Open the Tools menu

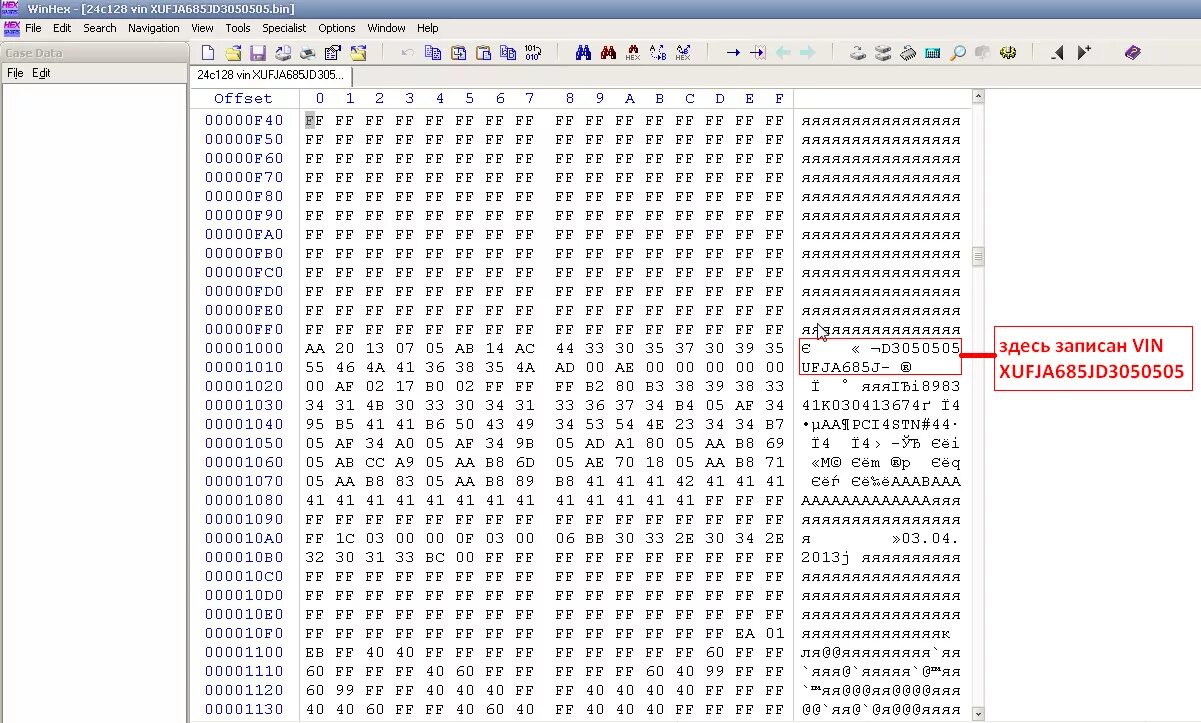pyautogui.click(x=238, y=28)
